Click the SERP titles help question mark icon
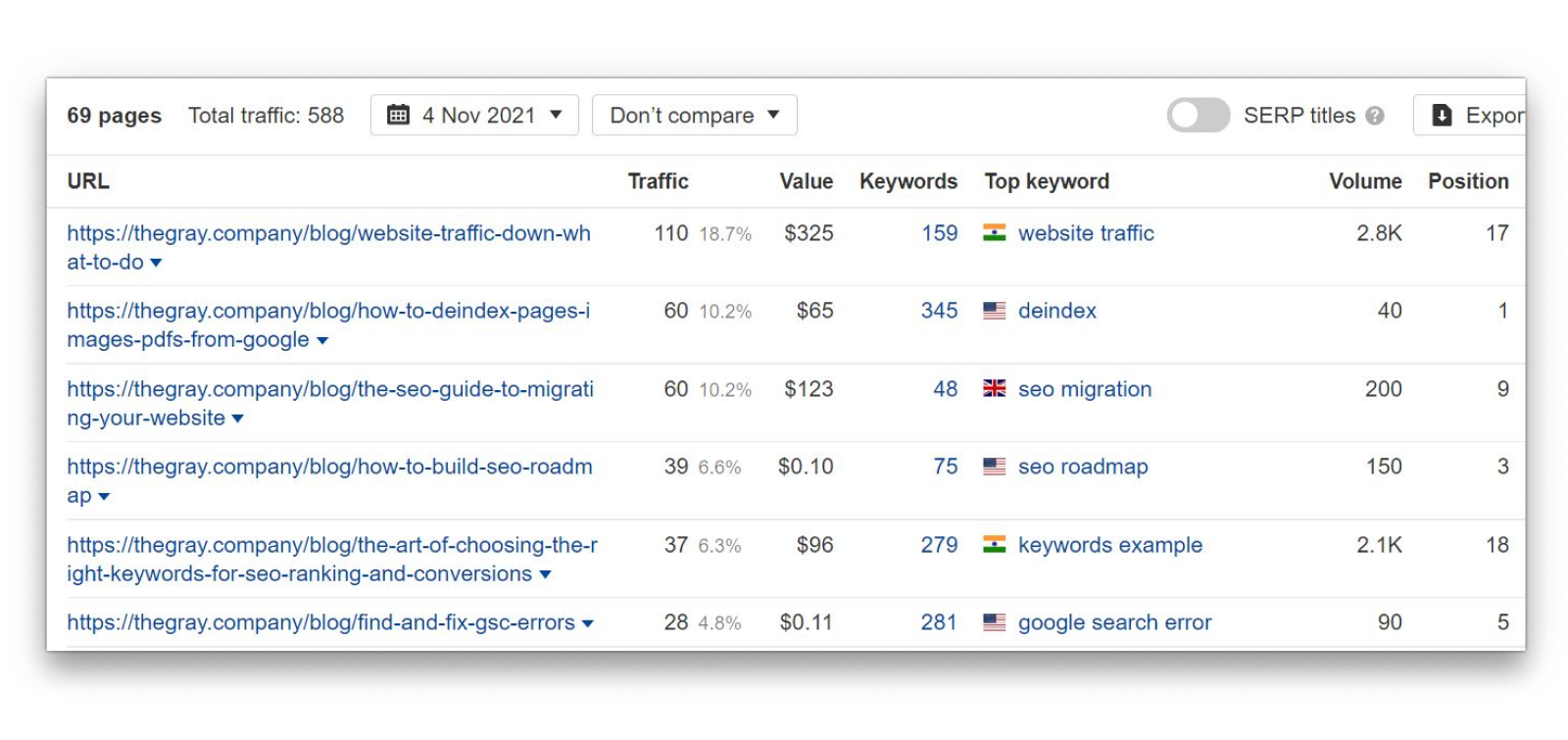This screenshot has width=1568, height=740. pos(1375,116)
